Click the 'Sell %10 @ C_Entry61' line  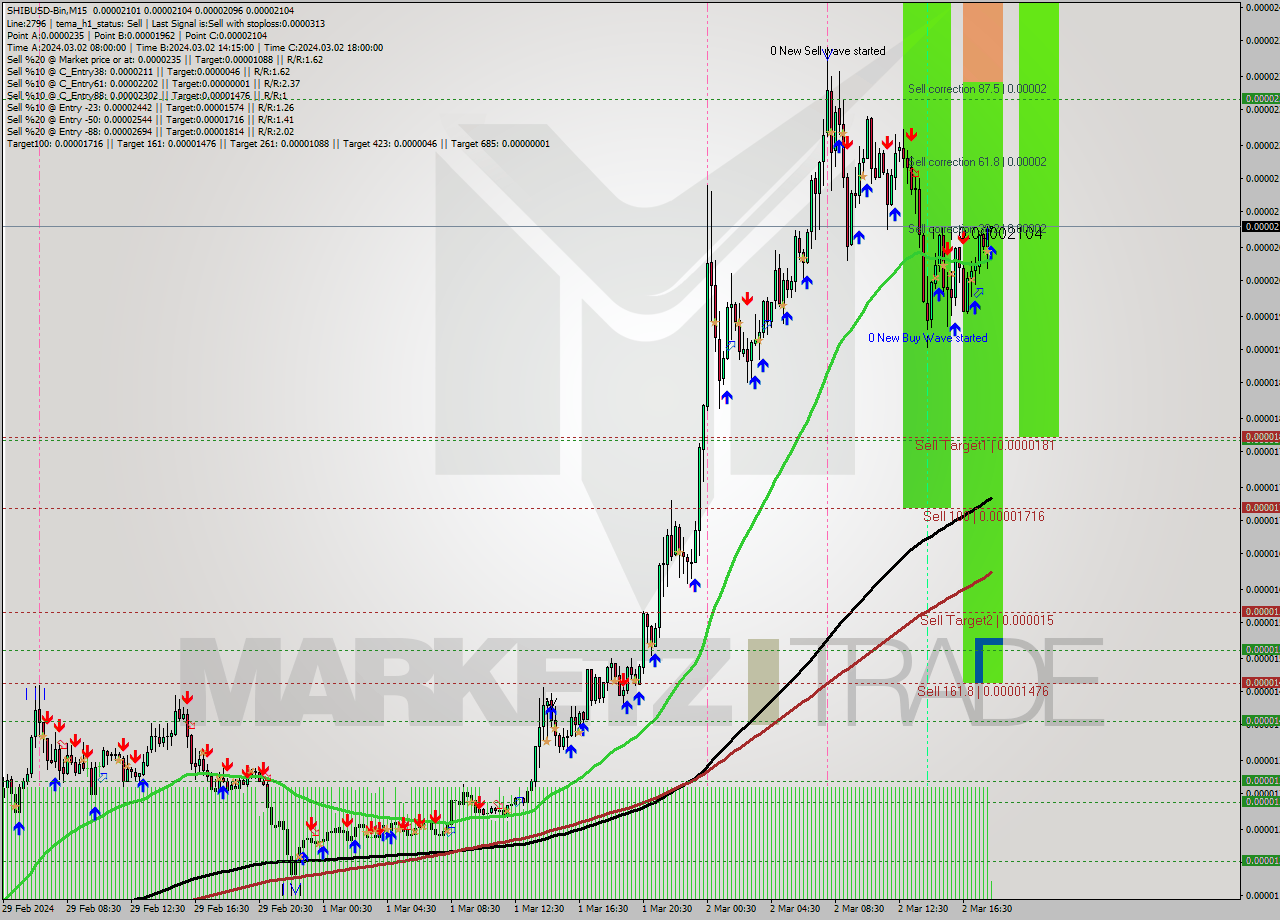pyautogui.click(x=152, y=83)
